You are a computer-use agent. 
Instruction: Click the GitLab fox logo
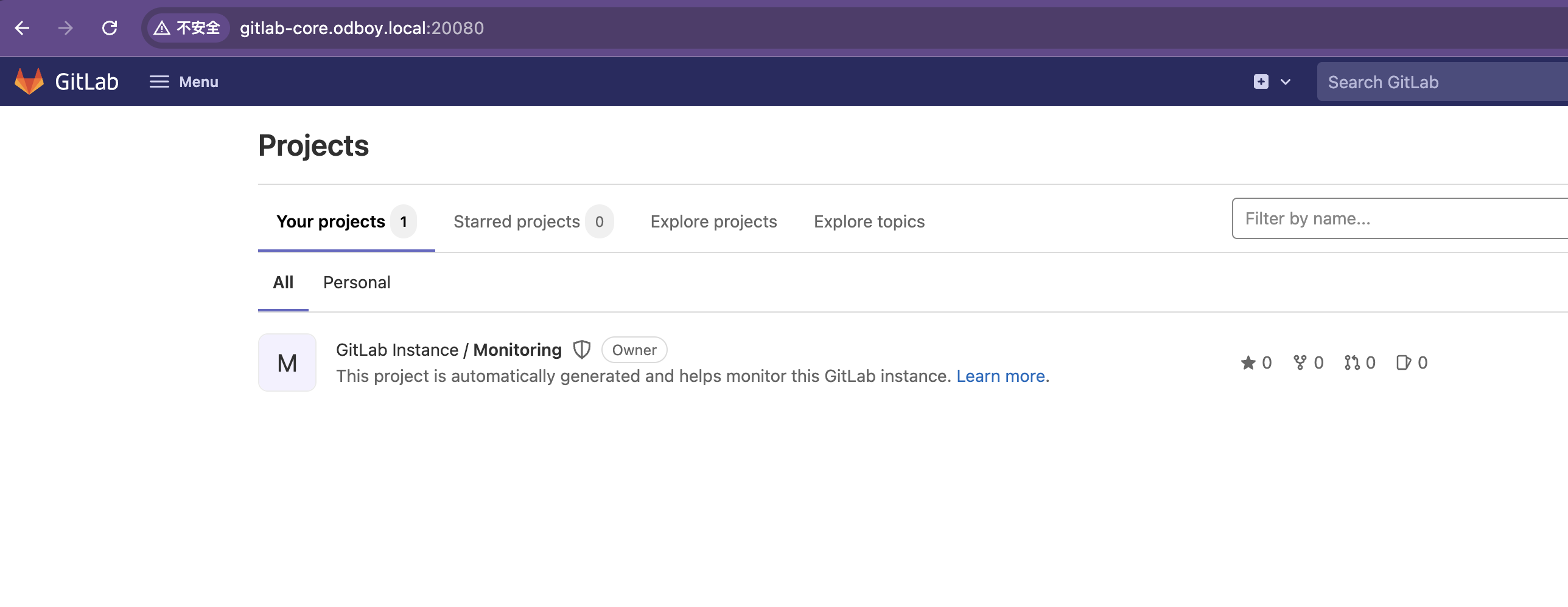(29, 82)
